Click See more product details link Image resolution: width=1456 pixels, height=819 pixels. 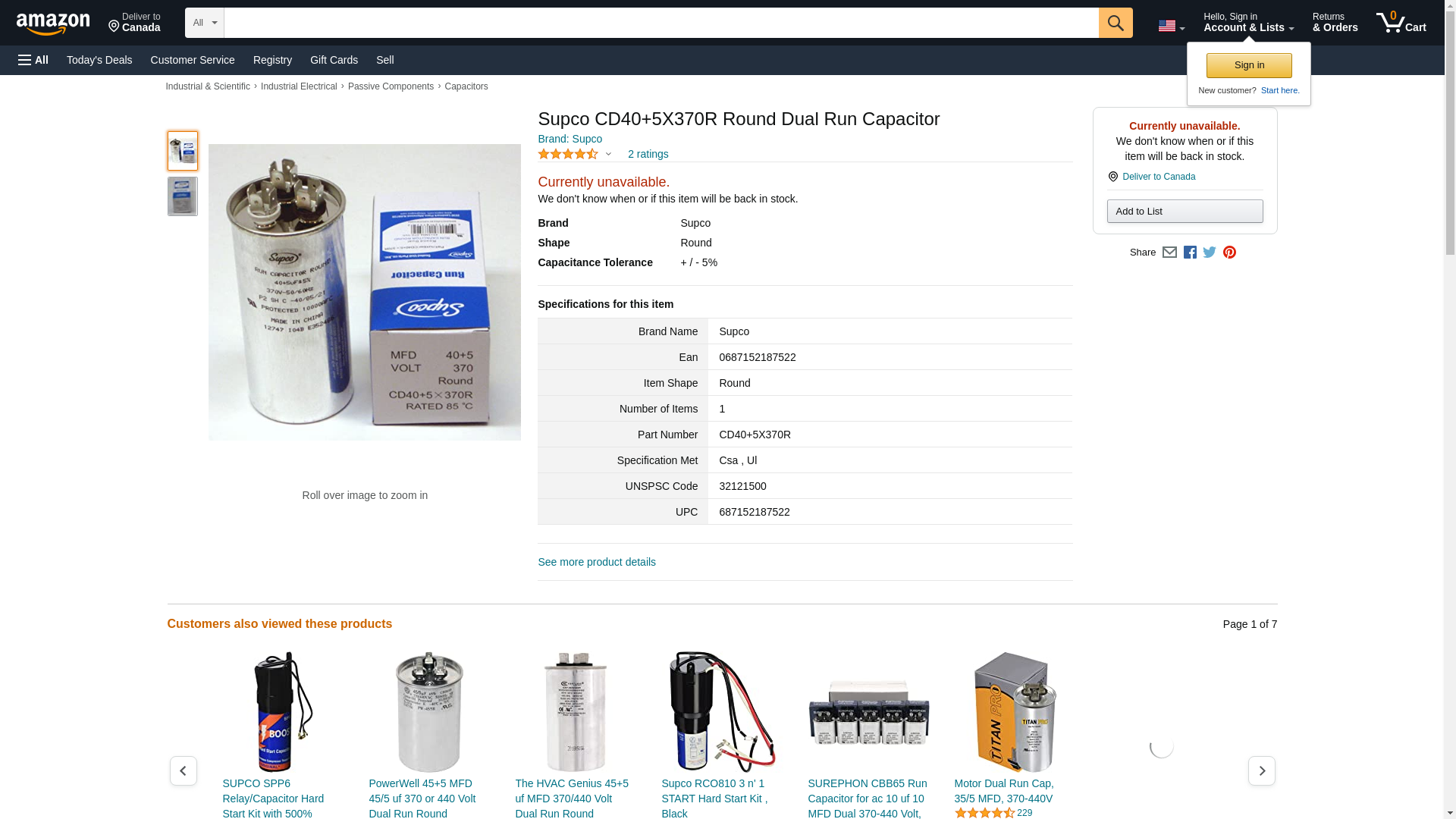click(x=597, y=562)
